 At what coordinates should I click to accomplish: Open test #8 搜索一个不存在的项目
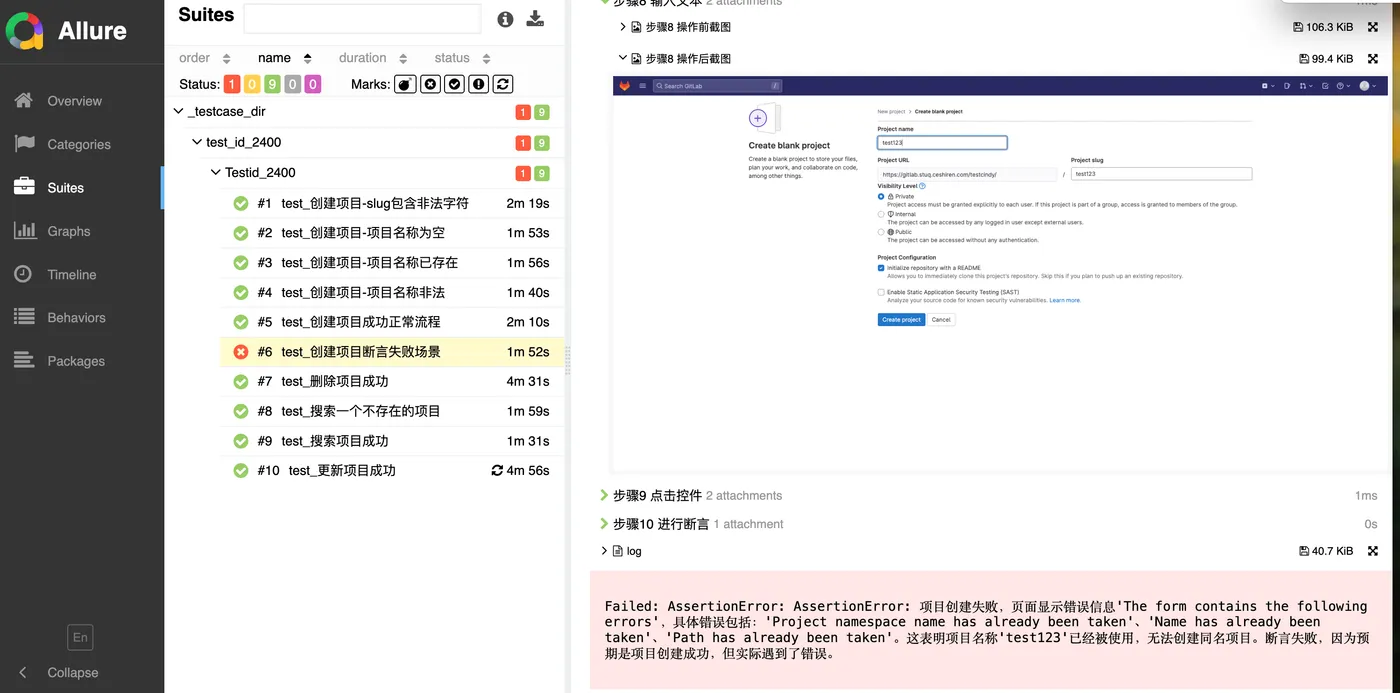click(x=392, y=411)
